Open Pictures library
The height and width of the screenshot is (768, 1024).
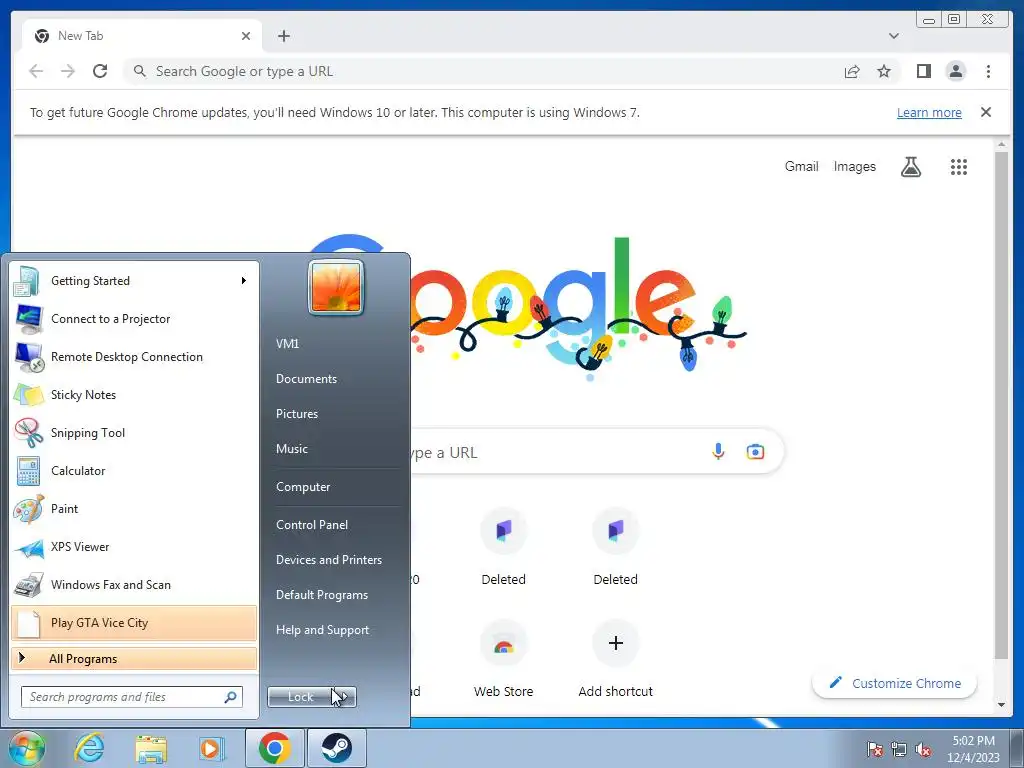(297, 413)
